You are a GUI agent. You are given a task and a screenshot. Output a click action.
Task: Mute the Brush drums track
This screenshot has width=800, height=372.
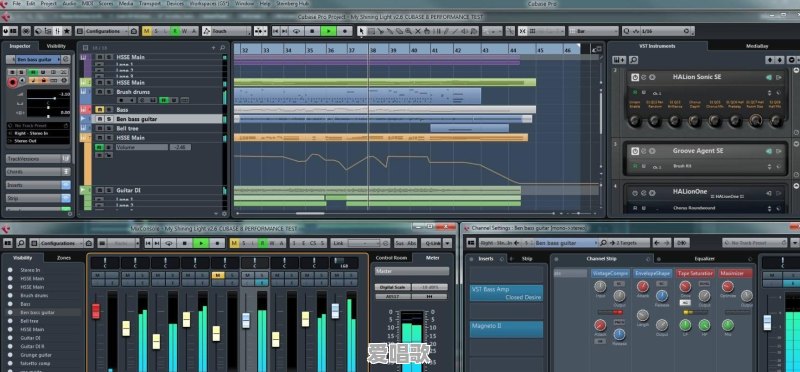tap(100, 92)
